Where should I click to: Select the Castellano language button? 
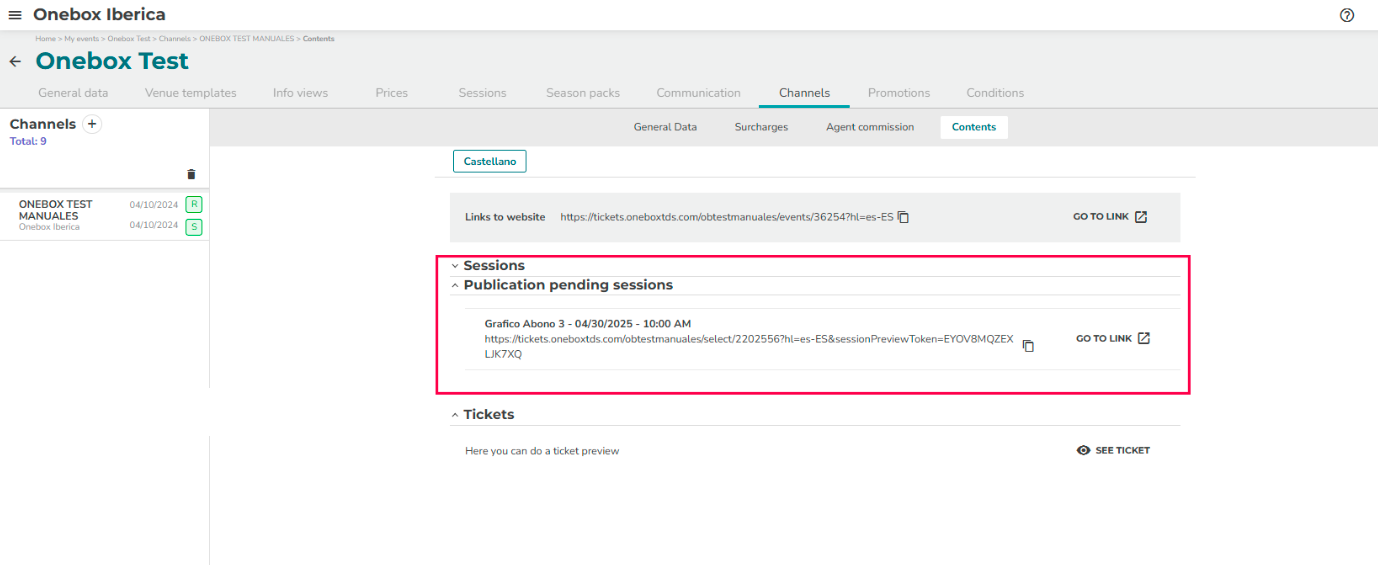click(489, 161)
